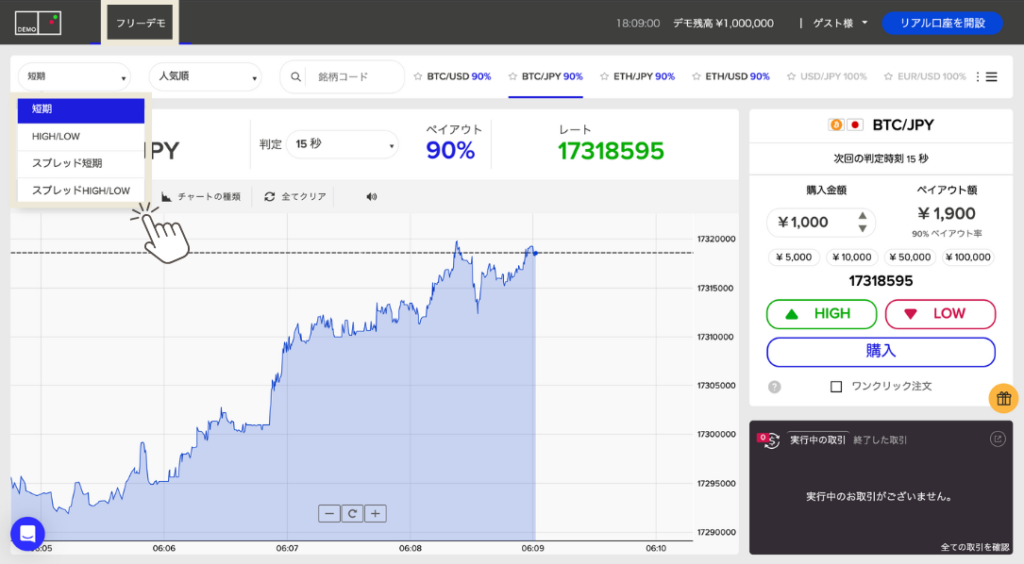Pop out the trades panel icon
1024x564 pixels.
[996, 439]
